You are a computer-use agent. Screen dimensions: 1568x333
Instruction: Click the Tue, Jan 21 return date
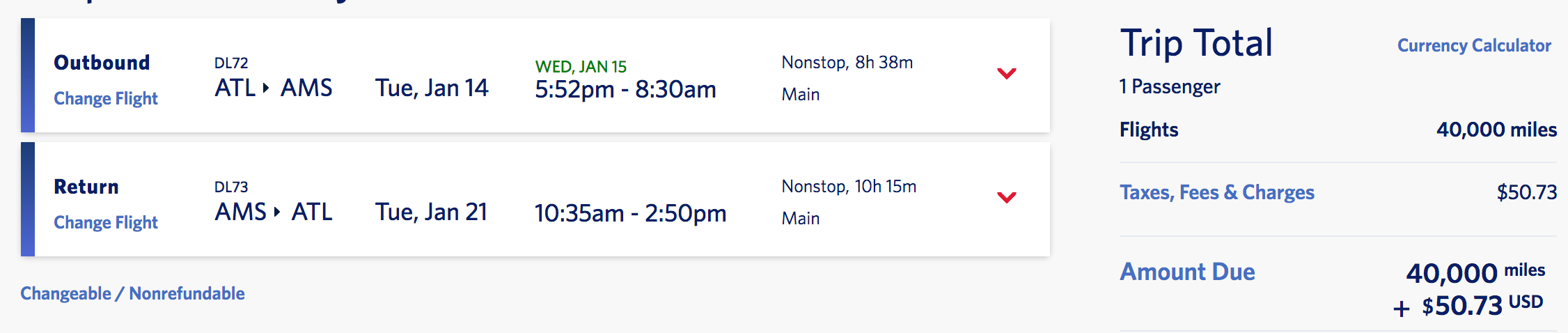click(431, 212)
